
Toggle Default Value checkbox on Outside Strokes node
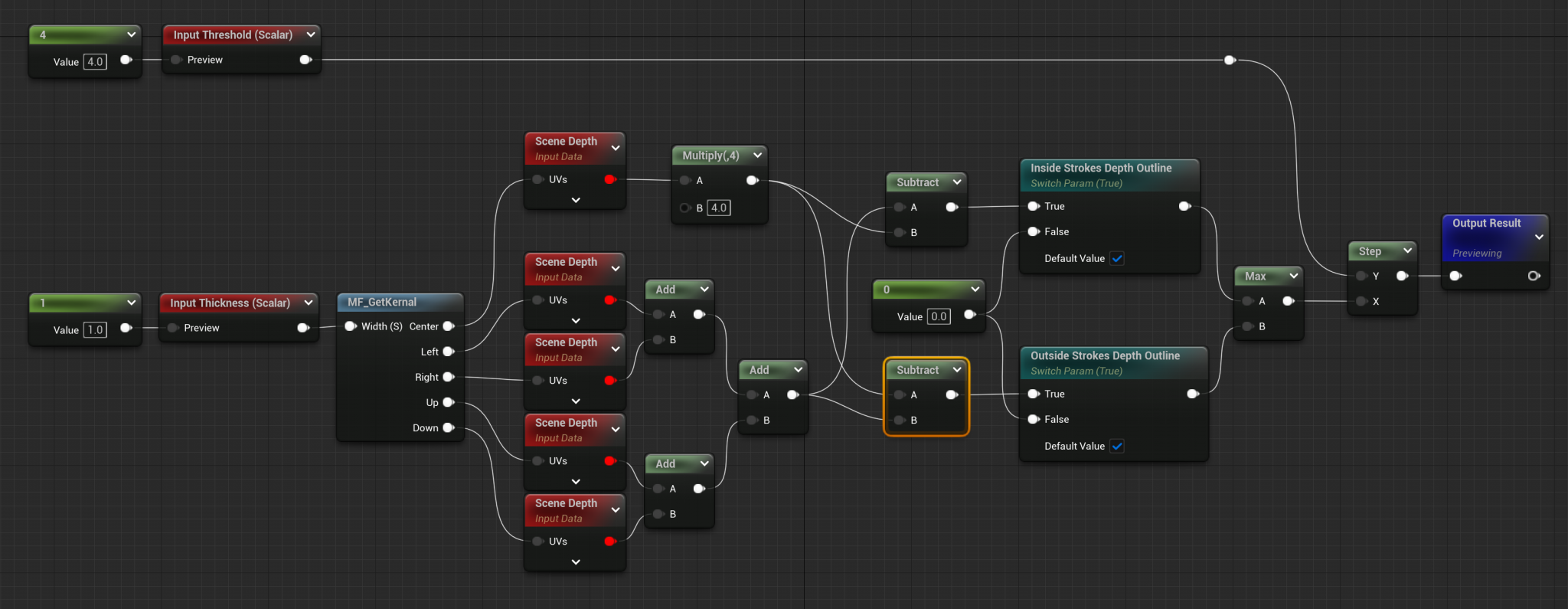(x=1117, y=446)
